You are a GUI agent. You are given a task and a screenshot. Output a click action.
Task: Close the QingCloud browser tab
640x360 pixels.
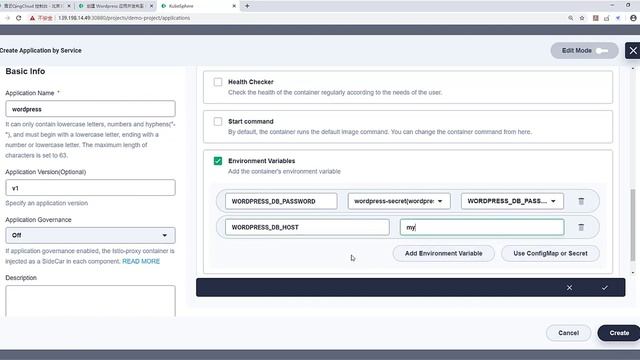tap(69, 6)
